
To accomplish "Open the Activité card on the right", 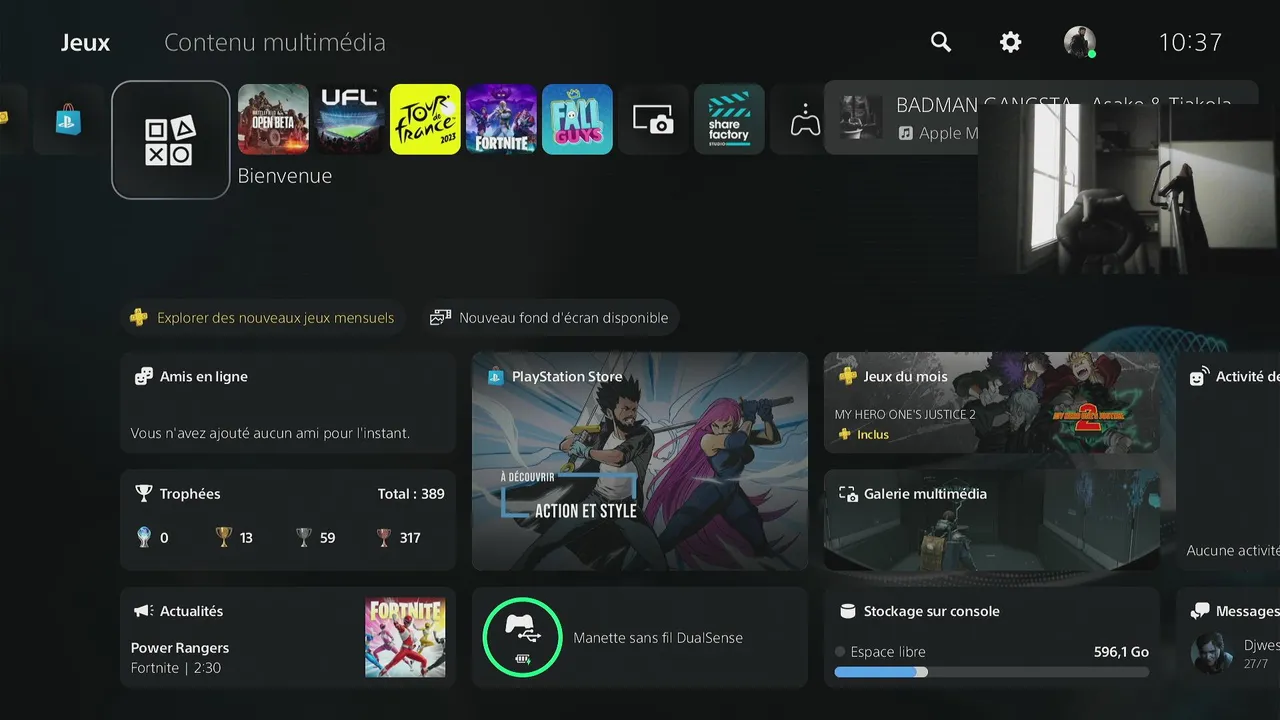I will click(x=1228, y=461).
